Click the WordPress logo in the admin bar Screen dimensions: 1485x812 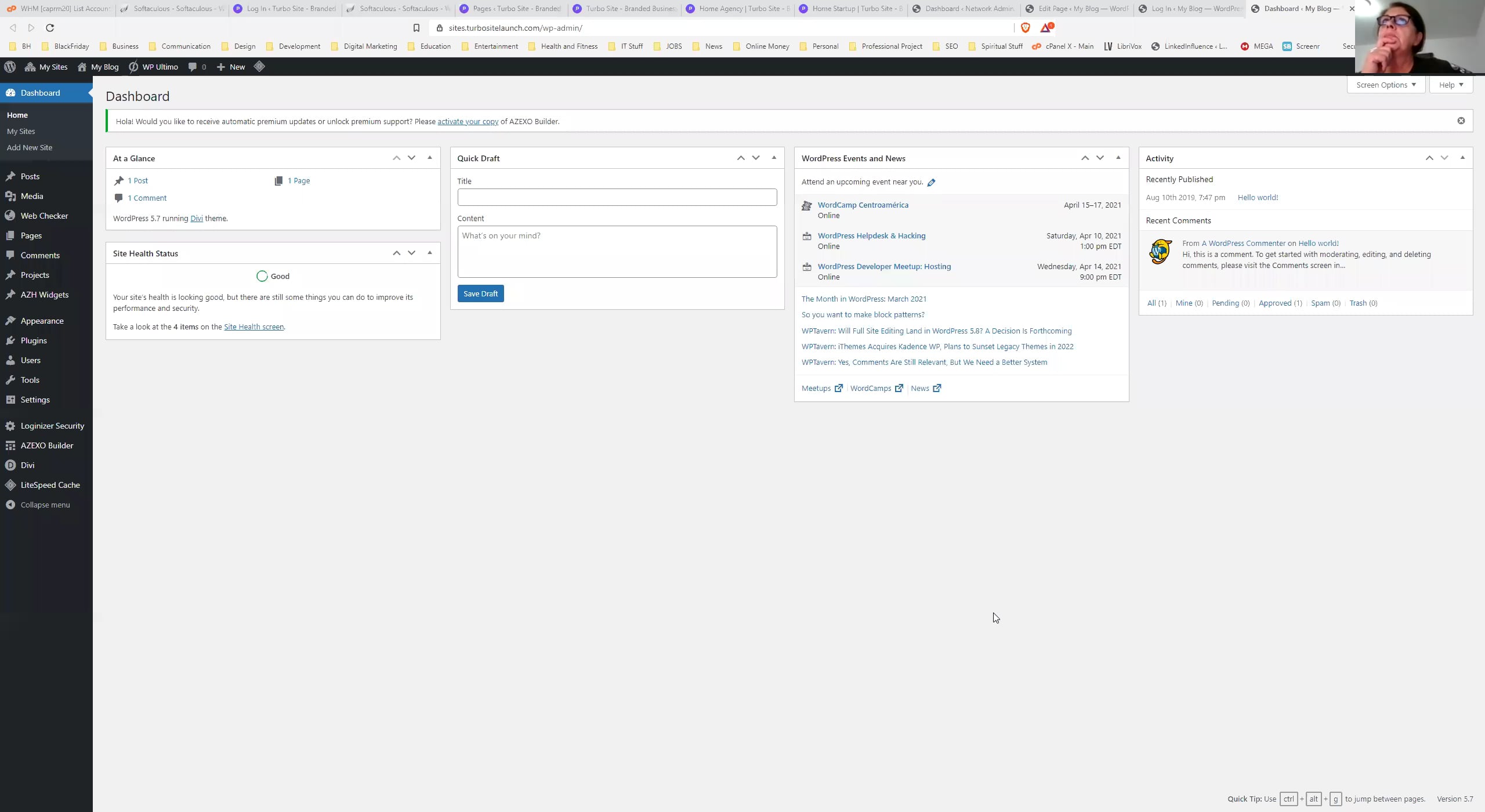10,67
